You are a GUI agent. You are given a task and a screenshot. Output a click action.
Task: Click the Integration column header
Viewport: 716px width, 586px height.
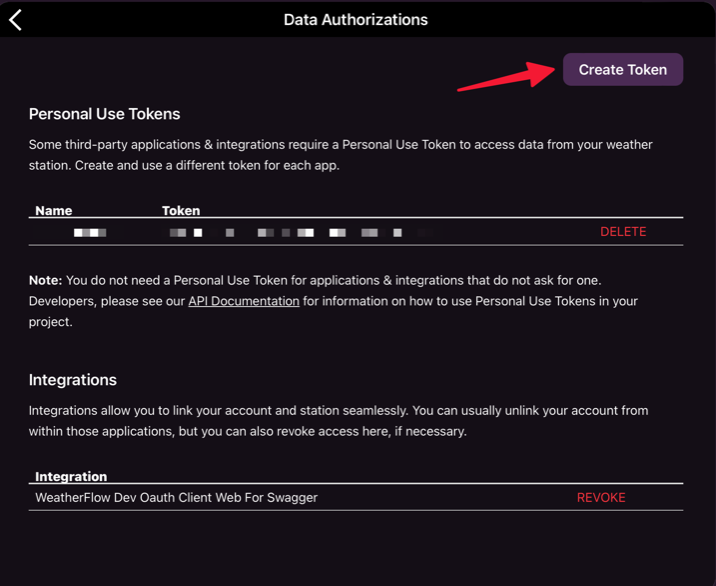coord(71,477)
